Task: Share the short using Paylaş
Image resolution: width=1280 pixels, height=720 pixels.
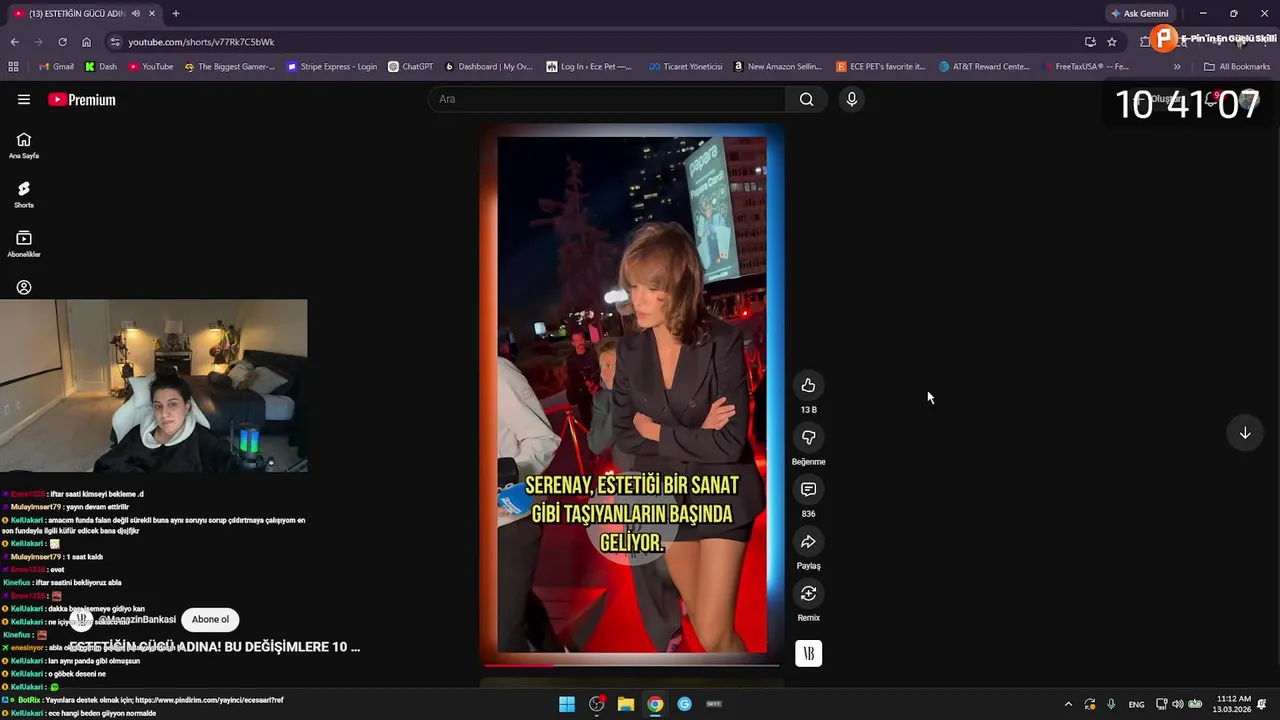Action: 808,542
